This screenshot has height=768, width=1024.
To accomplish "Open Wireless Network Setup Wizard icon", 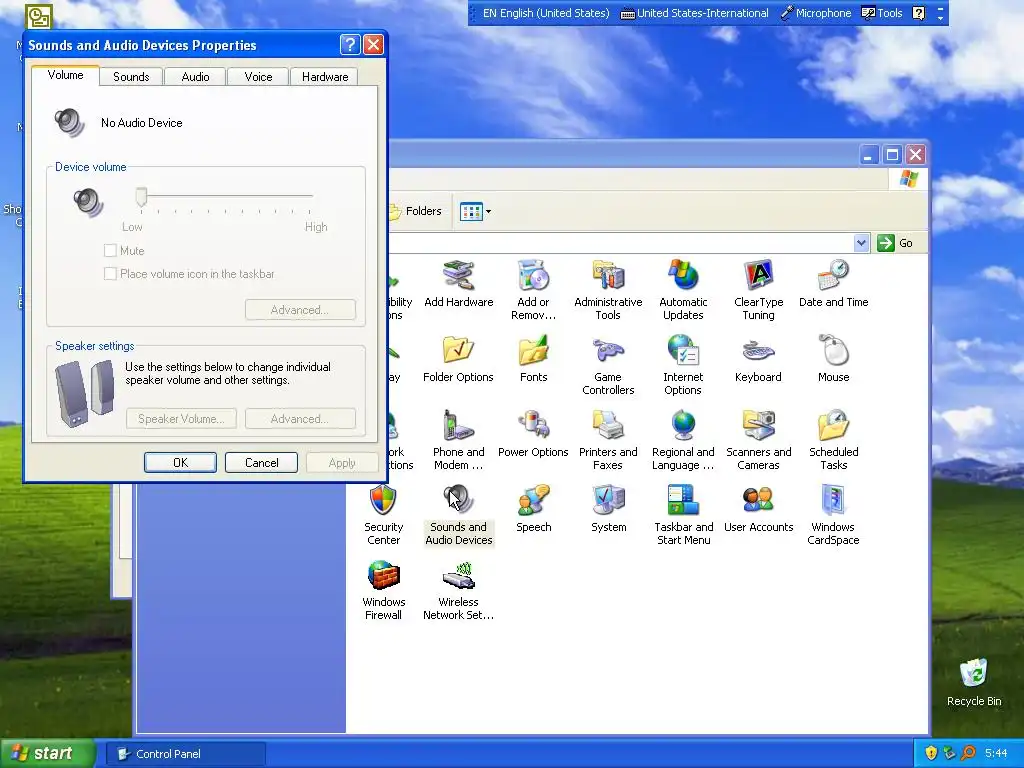I will pyautogui.click(x=458, y=590).
